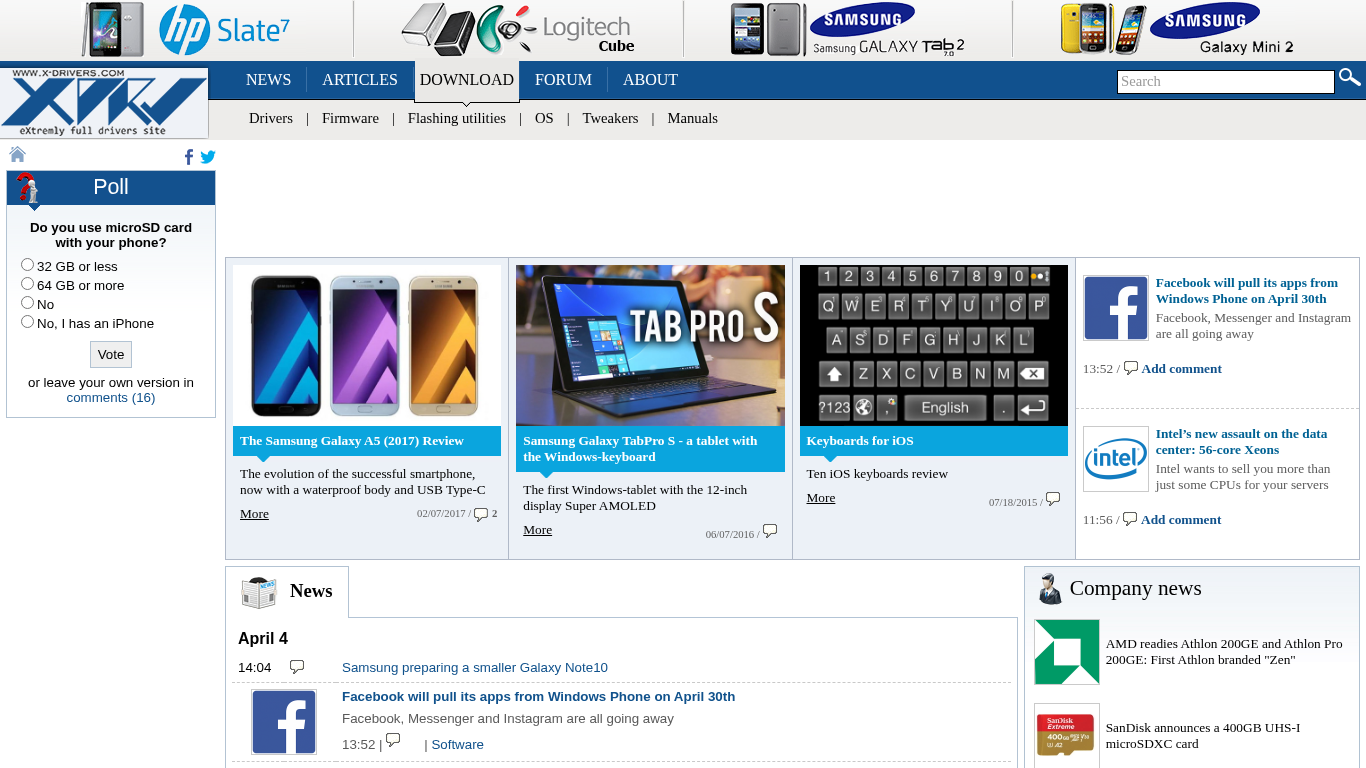Viewport: 1366px width, 768px height.
Task: Open the DOWNLOAD menu item
Action: 467,80
